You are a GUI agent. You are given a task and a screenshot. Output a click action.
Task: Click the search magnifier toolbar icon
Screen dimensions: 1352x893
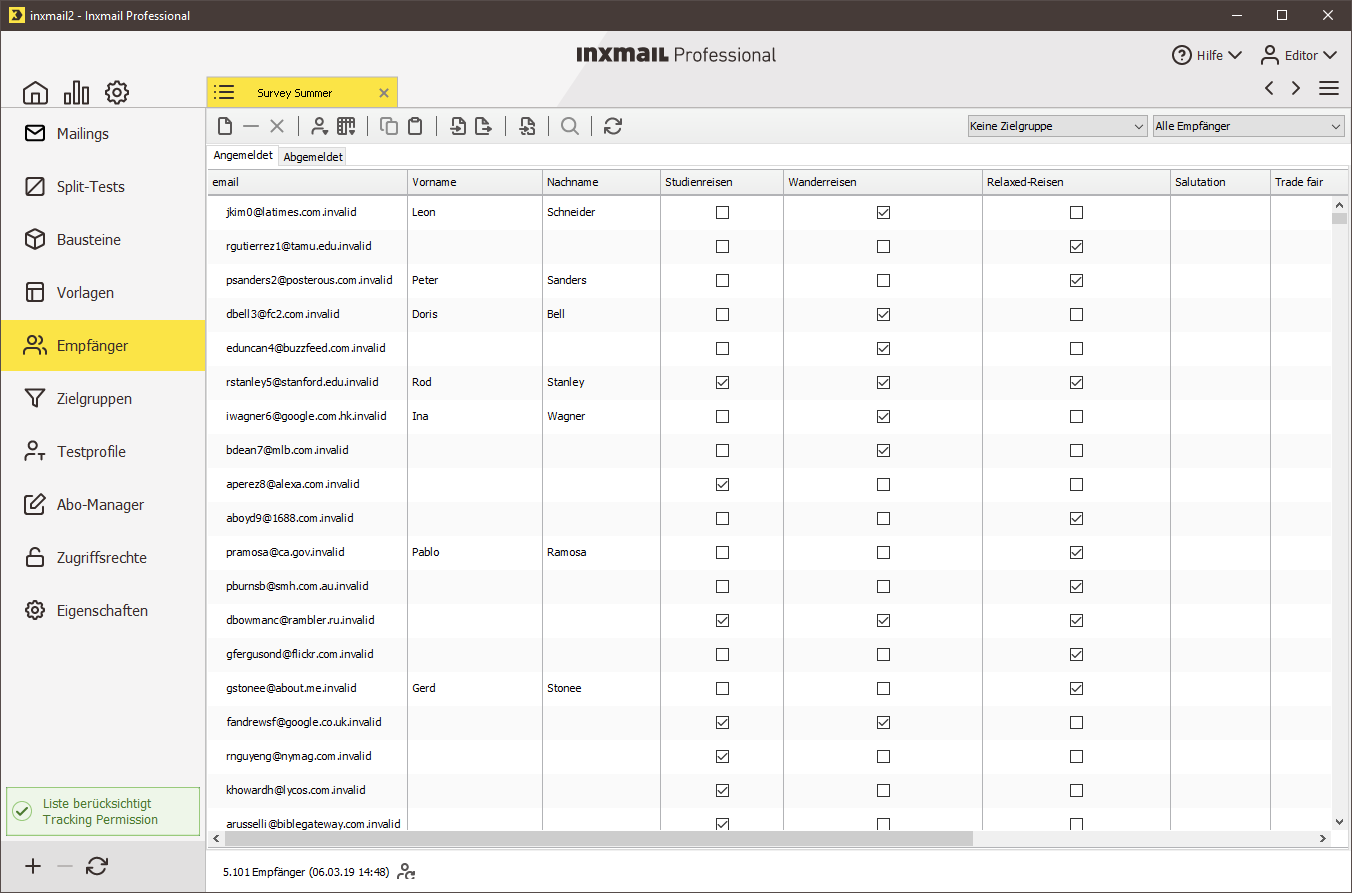[570, 126]
